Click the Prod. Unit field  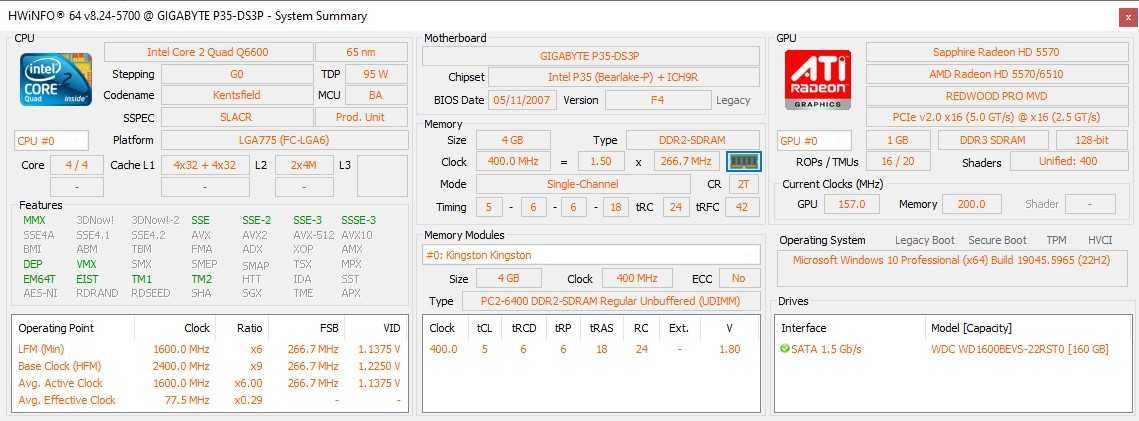pyautogui.click(x=361, y=117)
